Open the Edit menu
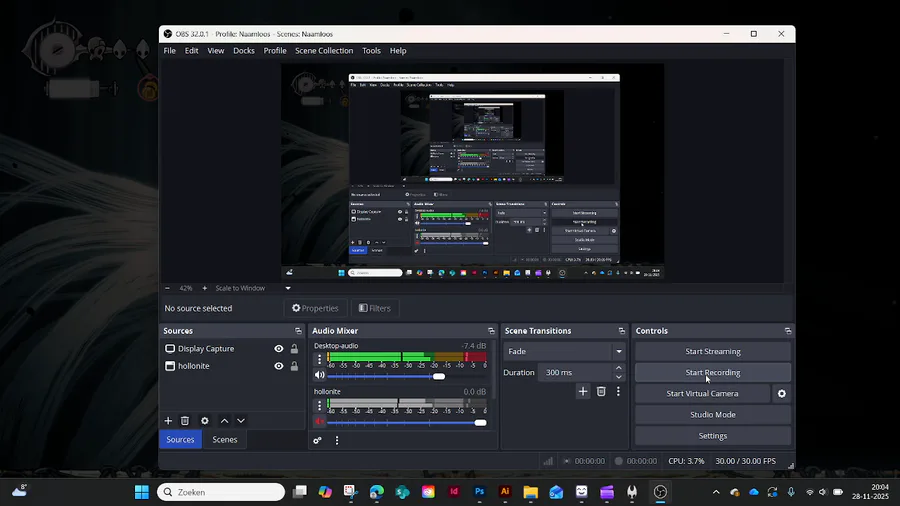 (191, 50)
